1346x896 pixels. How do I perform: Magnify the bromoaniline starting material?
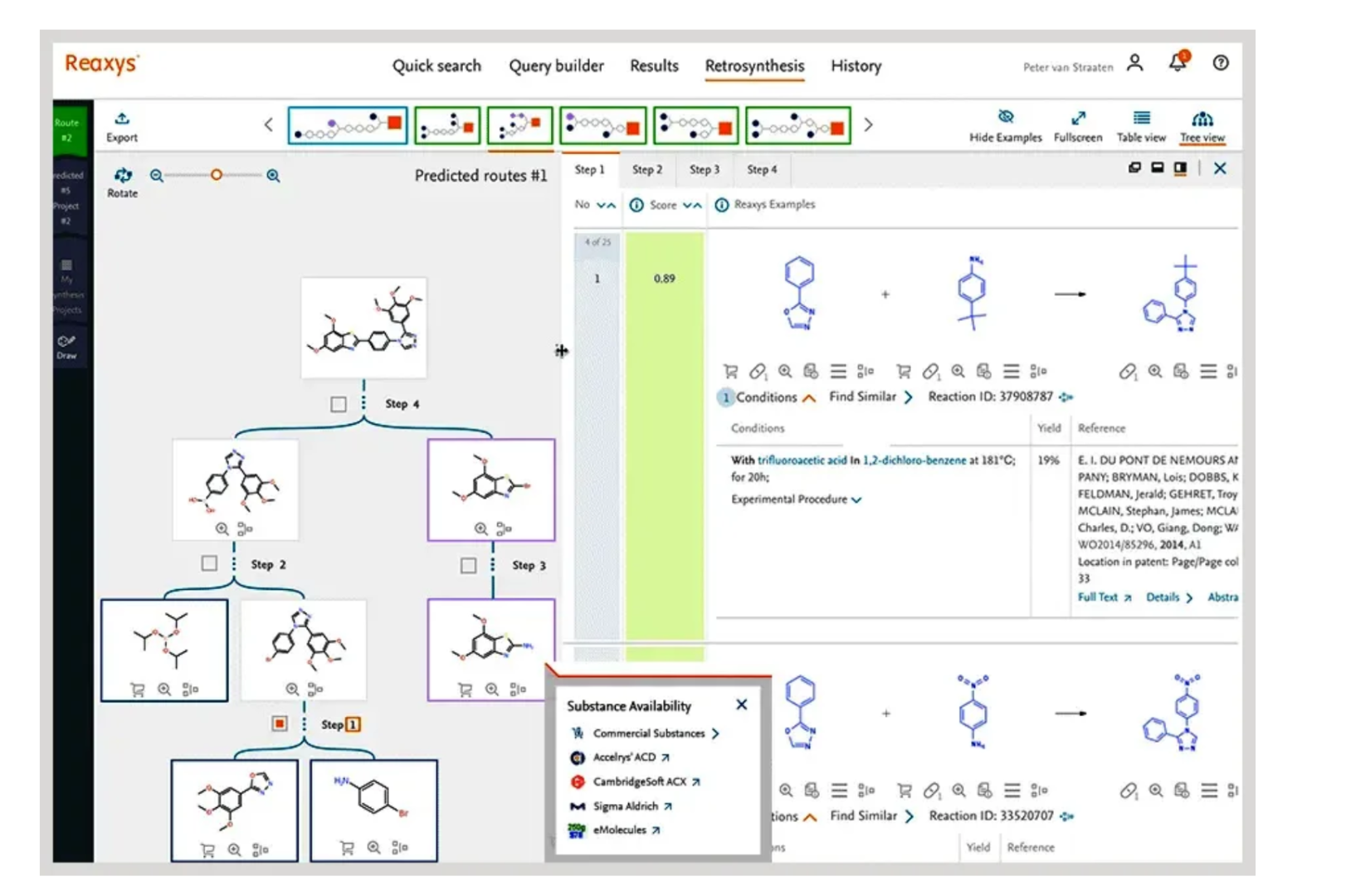point(374,847)
